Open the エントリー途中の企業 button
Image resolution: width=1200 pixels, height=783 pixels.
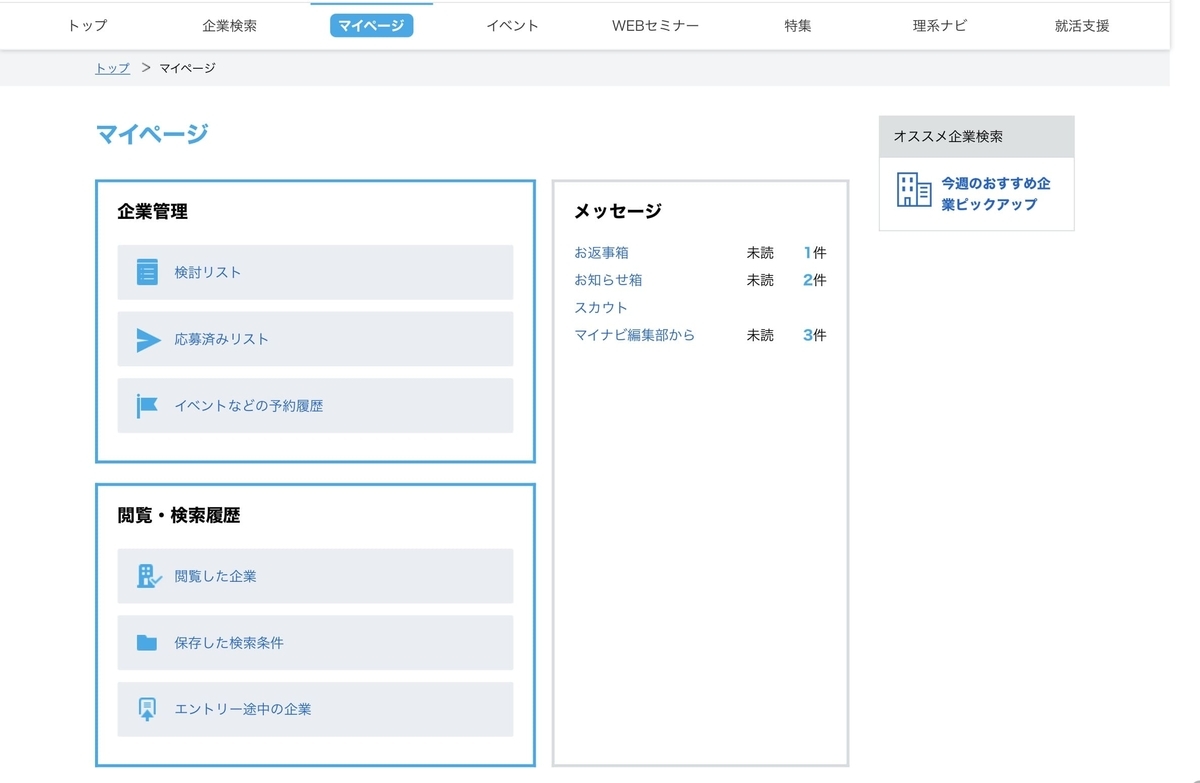[x=315, y=709]
